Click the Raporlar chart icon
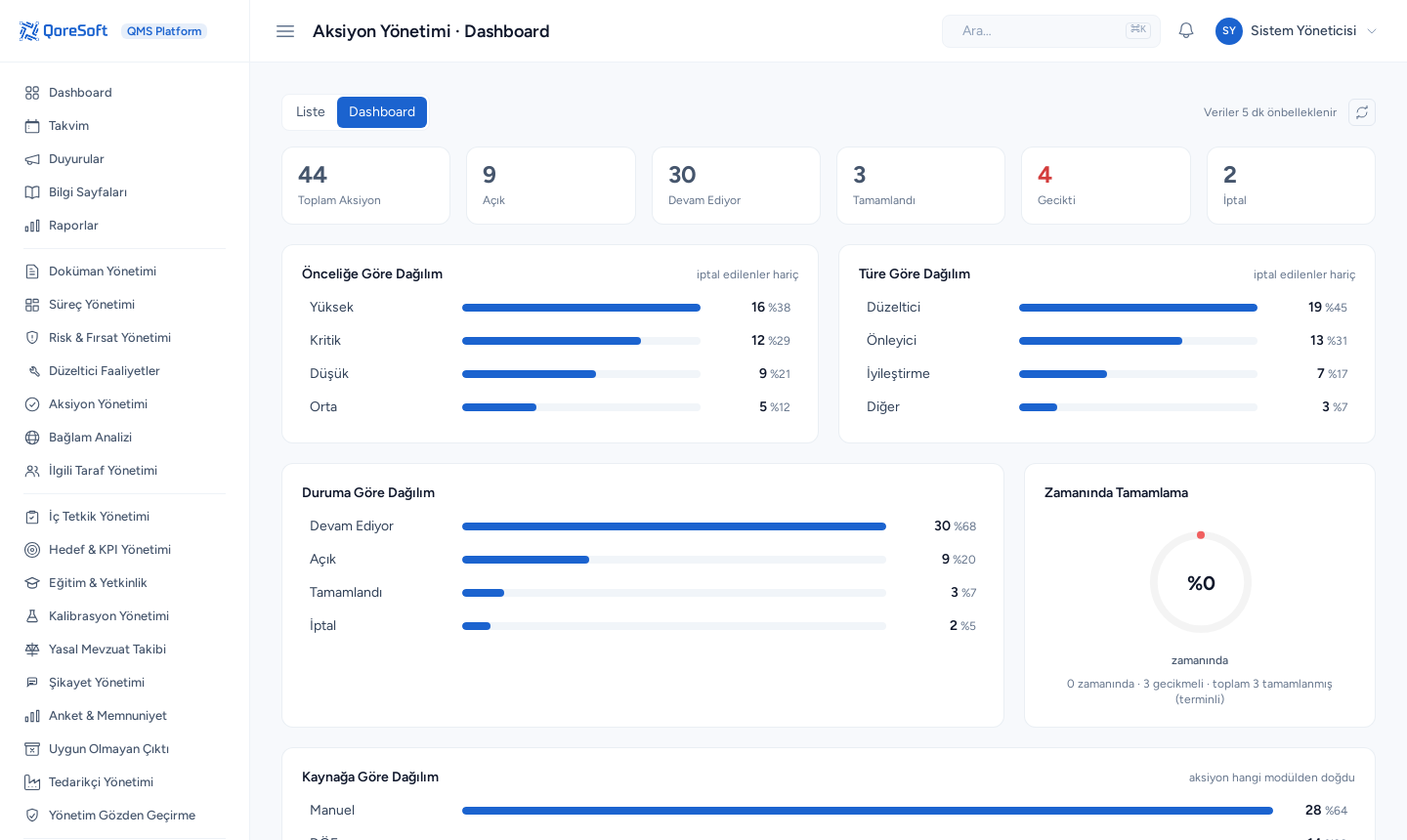Screen dimensions: 1407x840 click(32, 226)
